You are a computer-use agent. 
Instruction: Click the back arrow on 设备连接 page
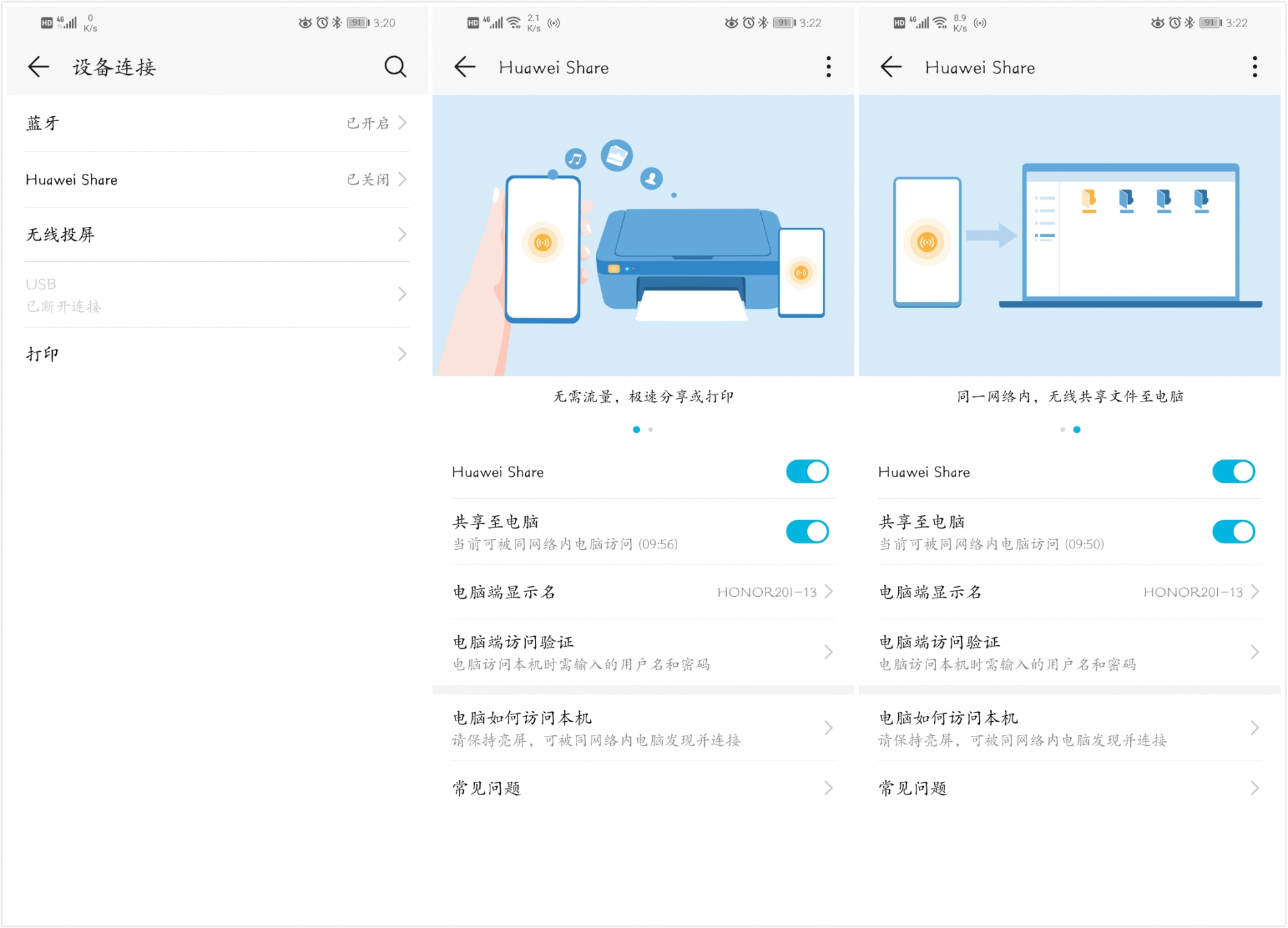[37, 66]
